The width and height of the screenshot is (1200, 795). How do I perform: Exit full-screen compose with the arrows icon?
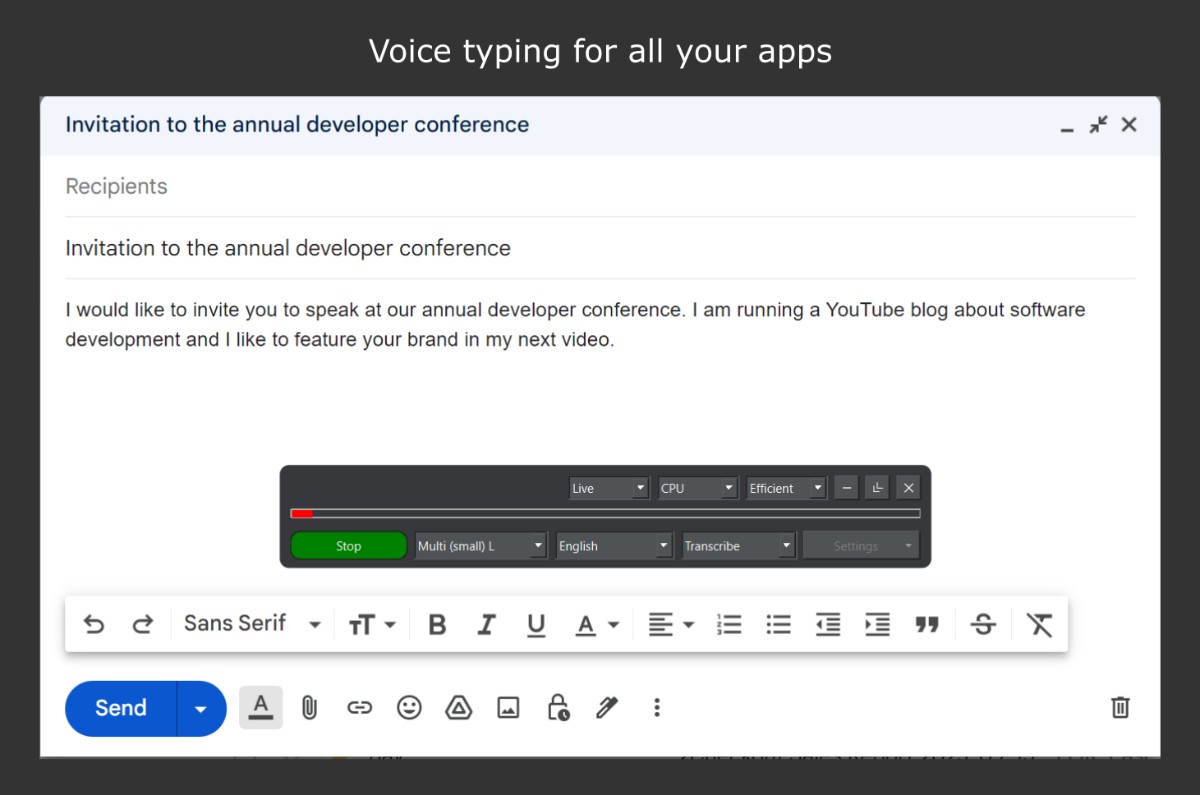click(x=1099, y=125)
